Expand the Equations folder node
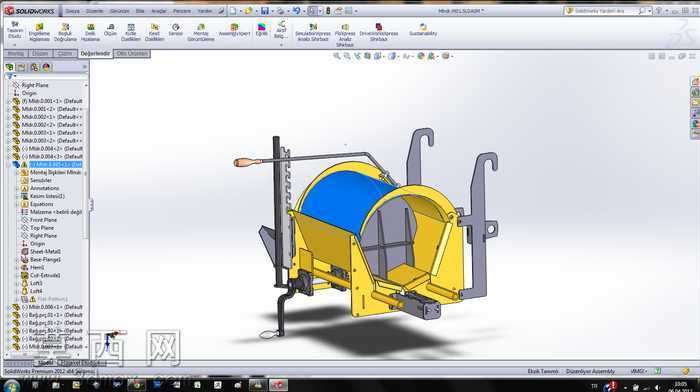This screenshot has width=700, height=392. point(17,204)
